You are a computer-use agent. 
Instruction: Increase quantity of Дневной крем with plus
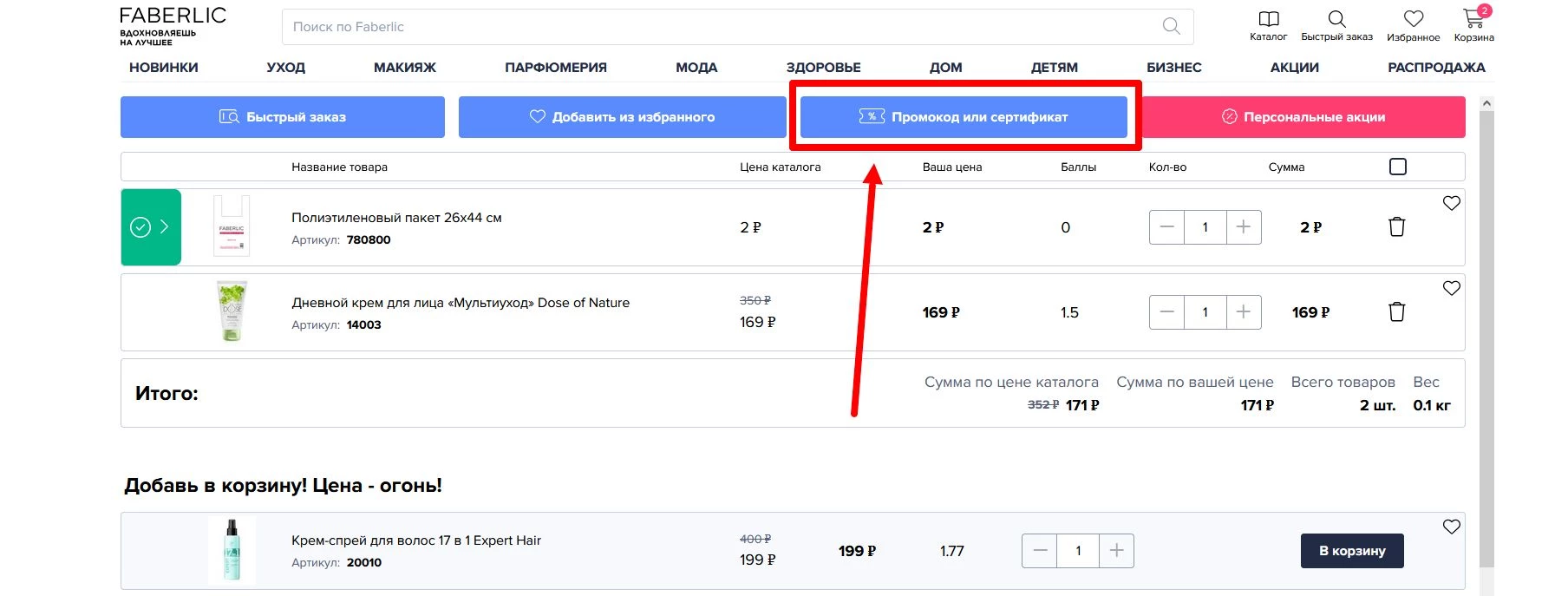click(x=1243, y=312)
